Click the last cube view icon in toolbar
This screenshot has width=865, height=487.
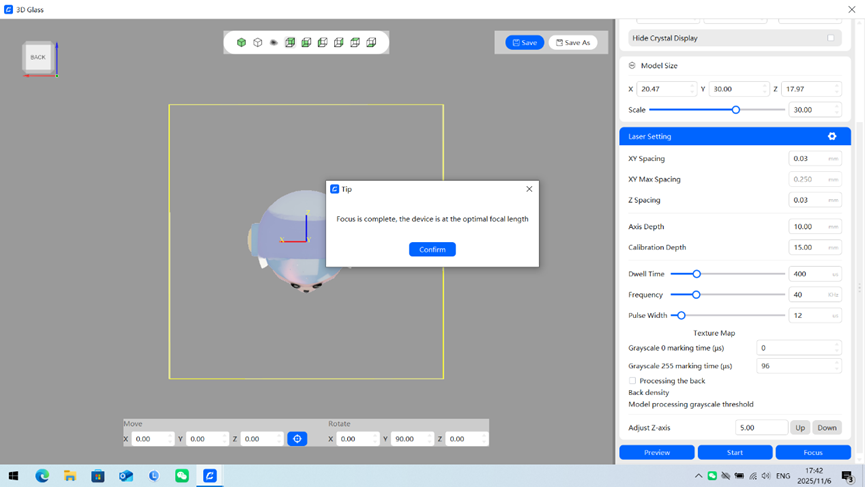tap(371, 43)
